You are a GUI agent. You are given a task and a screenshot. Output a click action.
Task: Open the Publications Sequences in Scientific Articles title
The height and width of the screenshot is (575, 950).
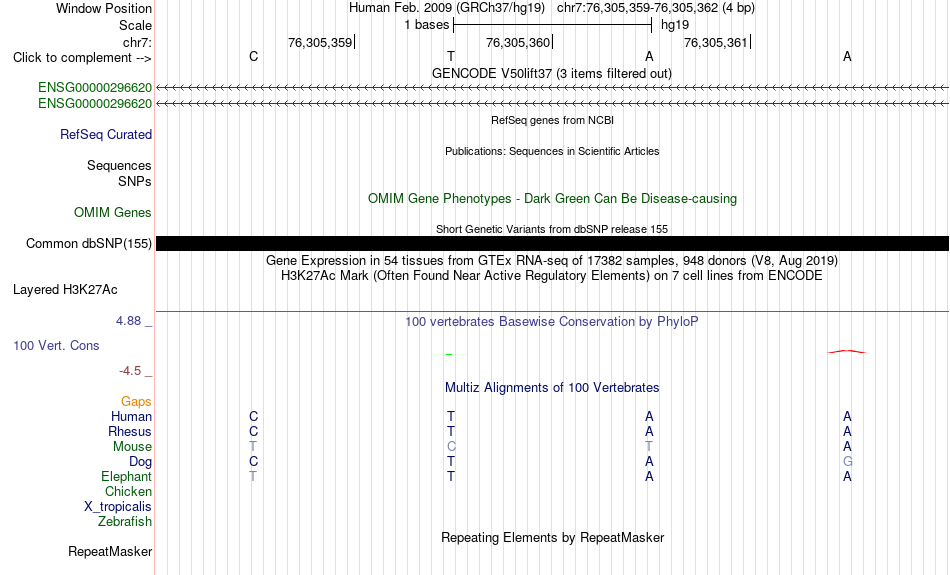click(552, 151)
